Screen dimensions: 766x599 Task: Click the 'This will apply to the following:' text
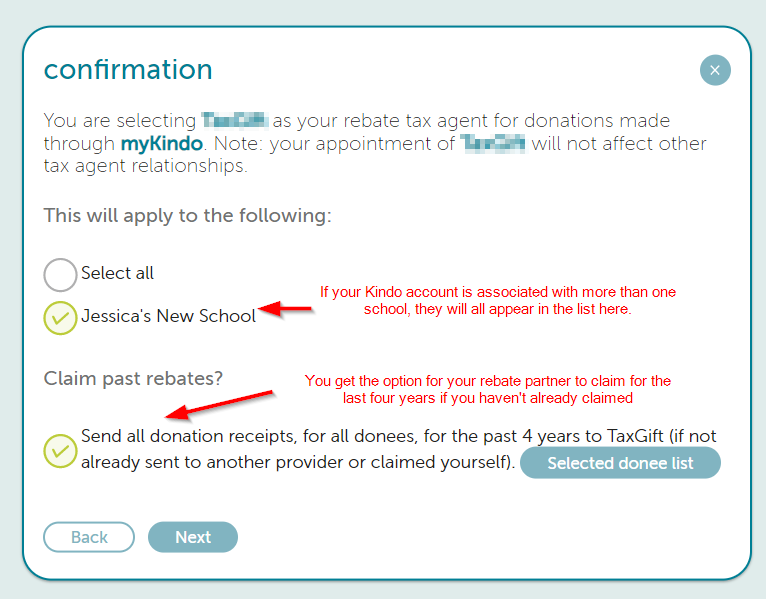(x=188, y=215)
